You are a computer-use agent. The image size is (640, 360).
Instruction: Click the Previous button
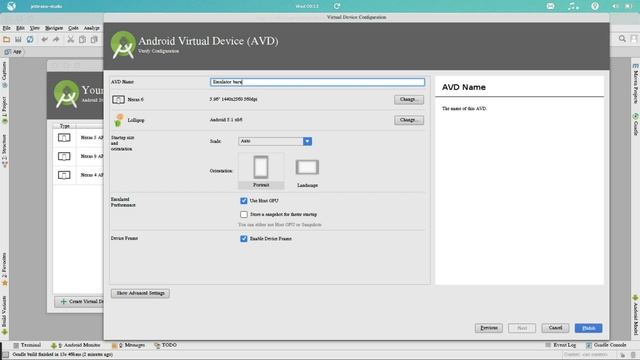[x=489, y=328]
